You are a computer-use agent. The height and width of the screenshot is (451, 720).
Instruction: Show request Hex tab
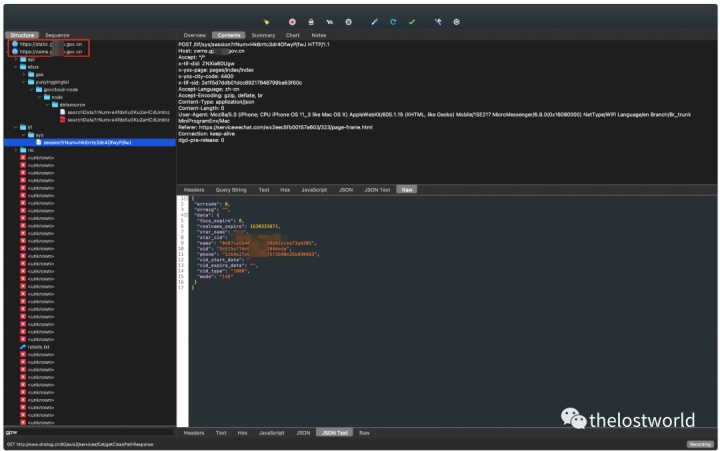click(285, 190)
